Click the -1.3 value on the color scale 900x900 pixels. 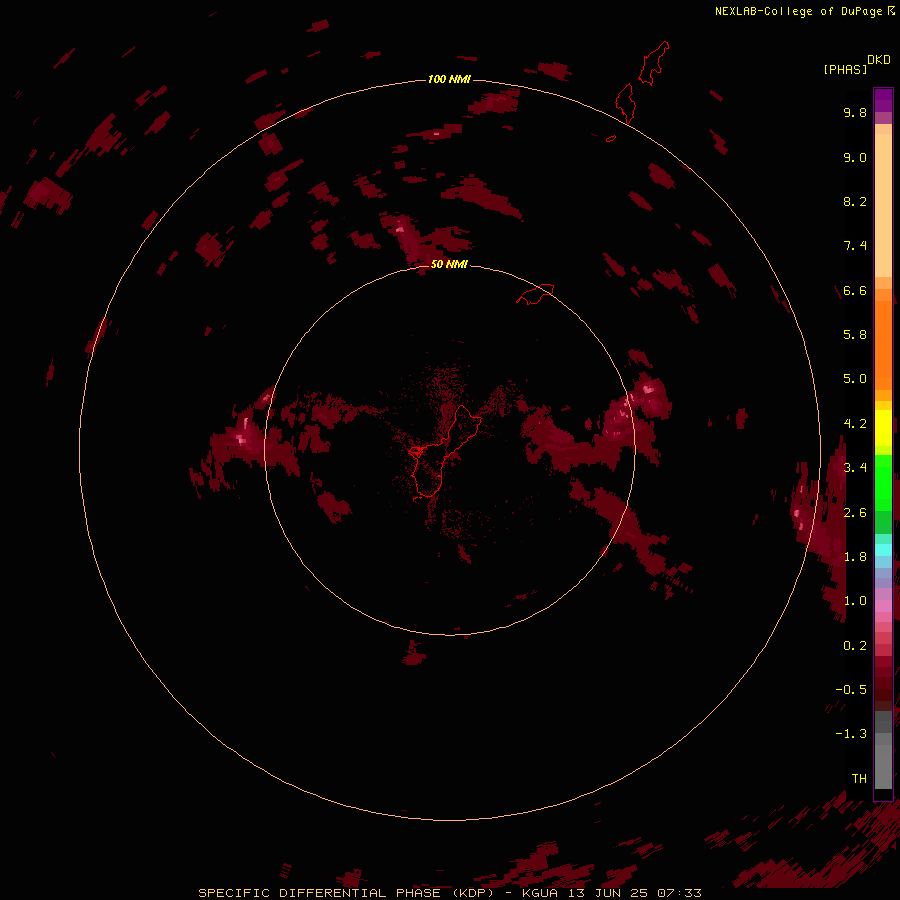851,734
